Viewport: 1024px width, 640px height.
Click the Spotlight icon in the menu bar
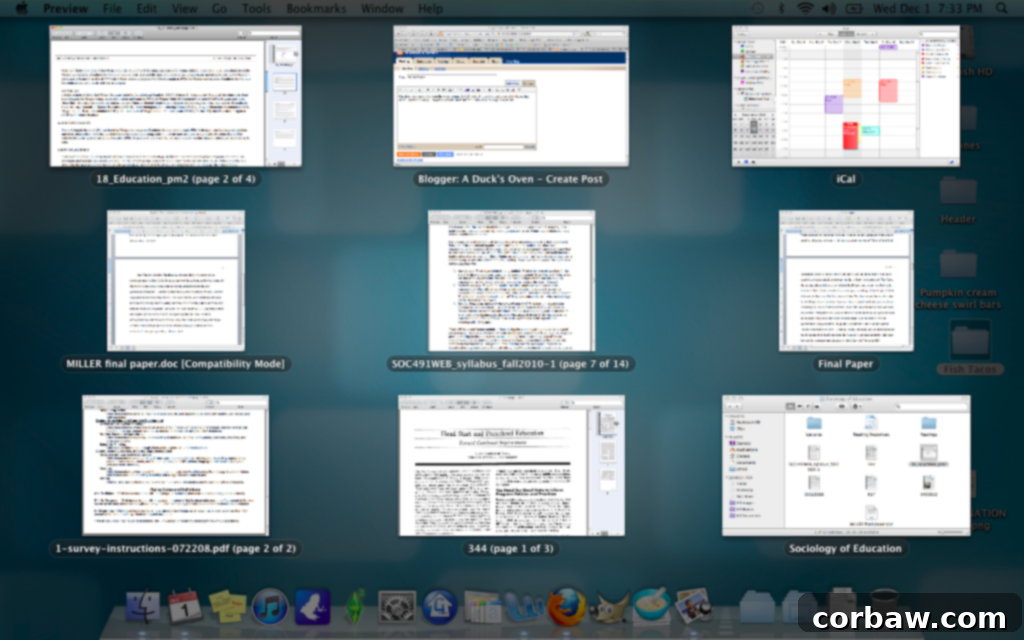[x=1001, y=9]
